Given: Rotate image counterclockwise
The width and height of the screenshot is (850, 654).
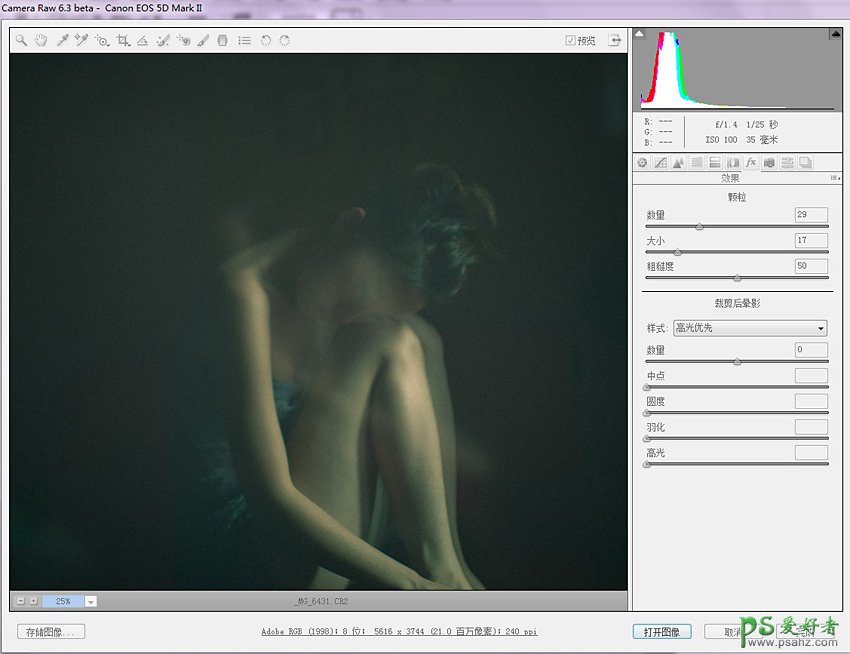Looking at the screenshot, I should click(265, 41).
